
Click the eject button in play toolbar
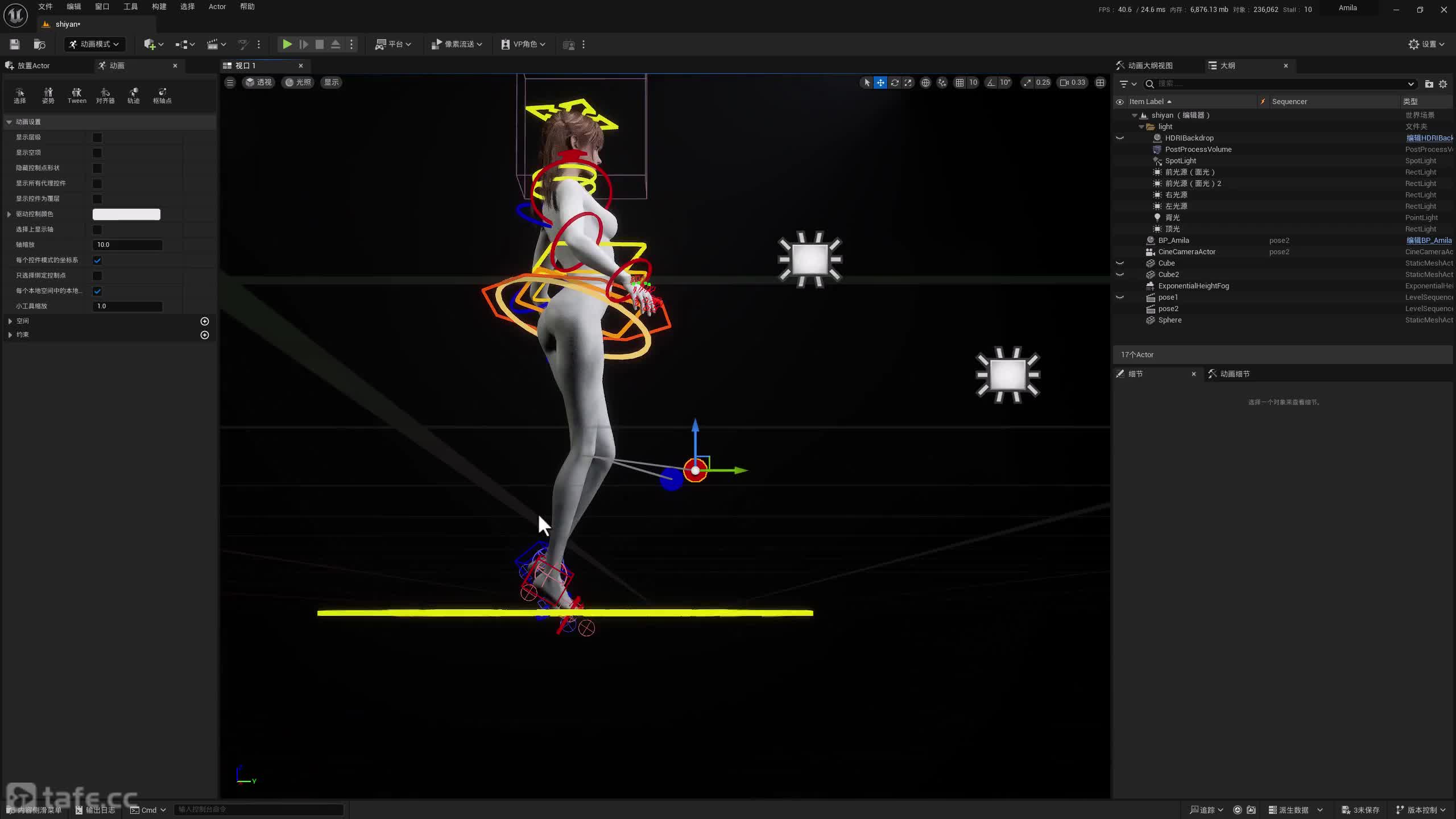[336, 44]
